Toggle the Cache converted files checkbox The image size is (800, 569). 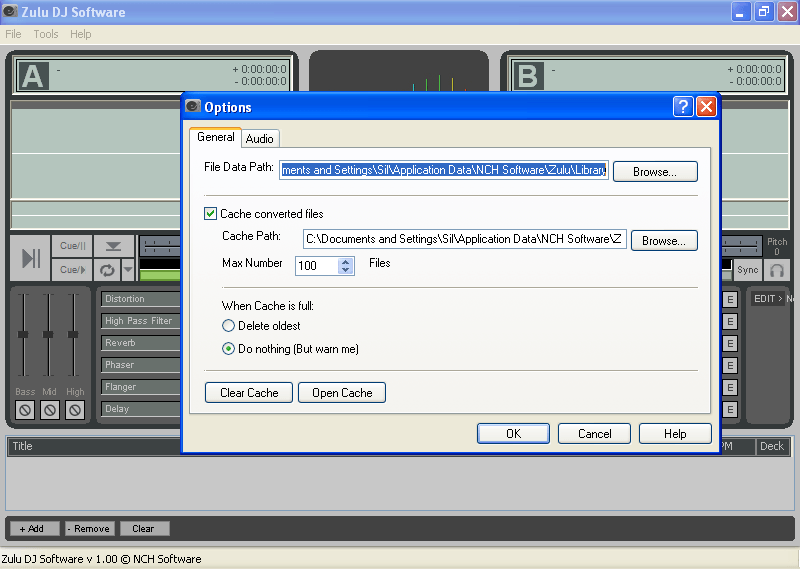pos(210,213)
